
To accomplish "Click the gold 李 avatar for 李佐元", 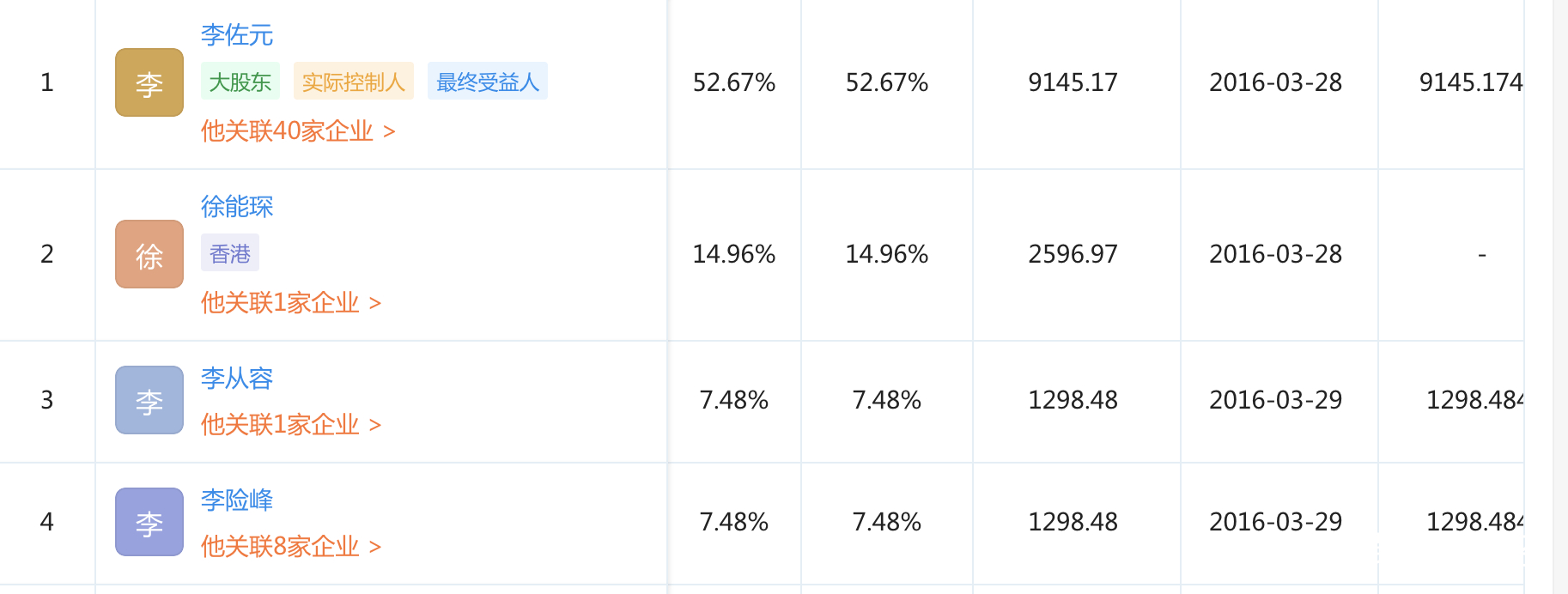I will click(x=149, y=82).
